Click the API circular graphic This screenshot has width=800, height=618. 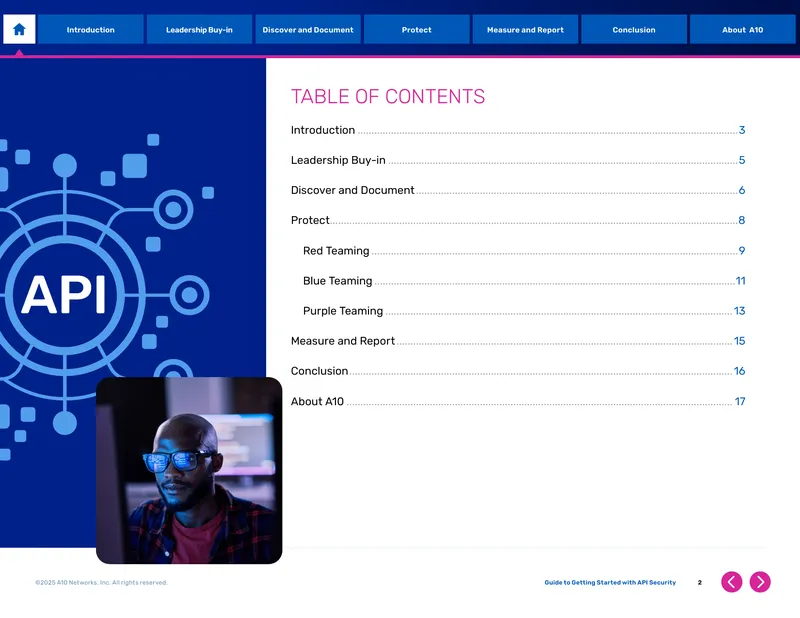tap(64, 295)
